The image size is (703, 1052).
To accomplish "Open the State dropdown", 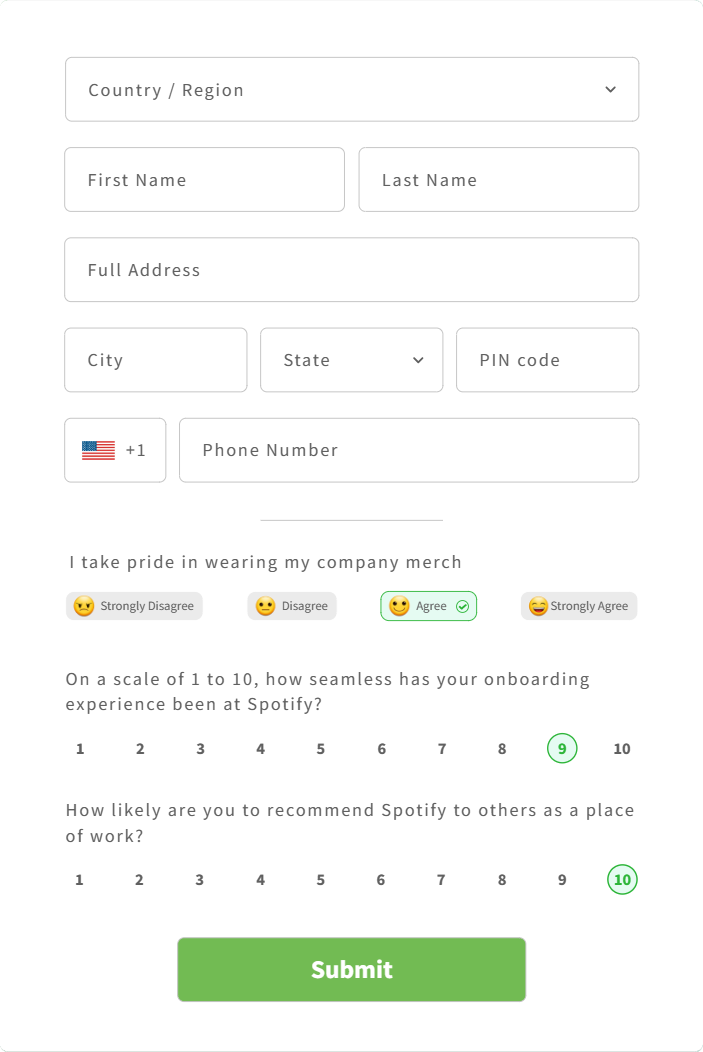I will pos(352,360).
